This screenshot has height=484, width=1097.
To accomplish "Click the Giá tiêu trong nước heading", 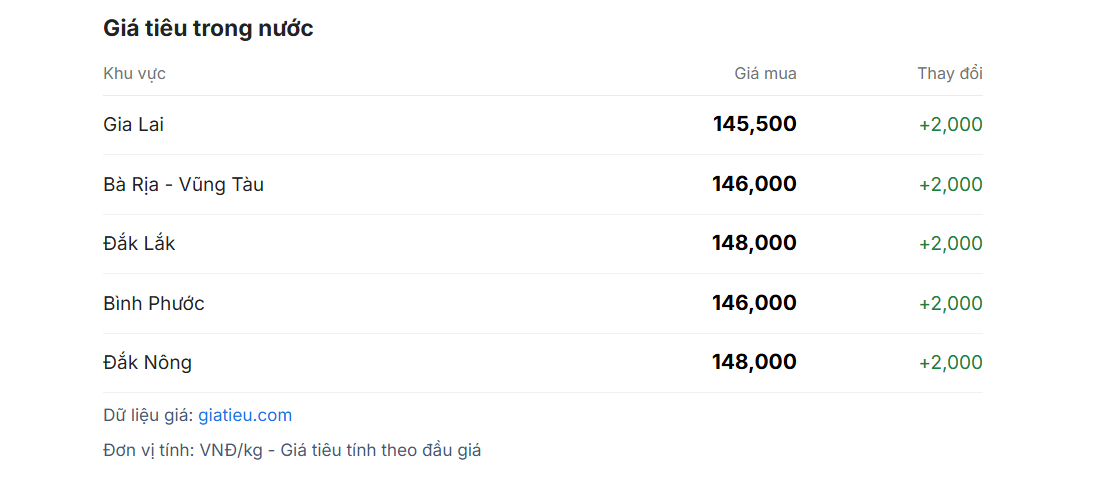I will (x=208, y=29).
